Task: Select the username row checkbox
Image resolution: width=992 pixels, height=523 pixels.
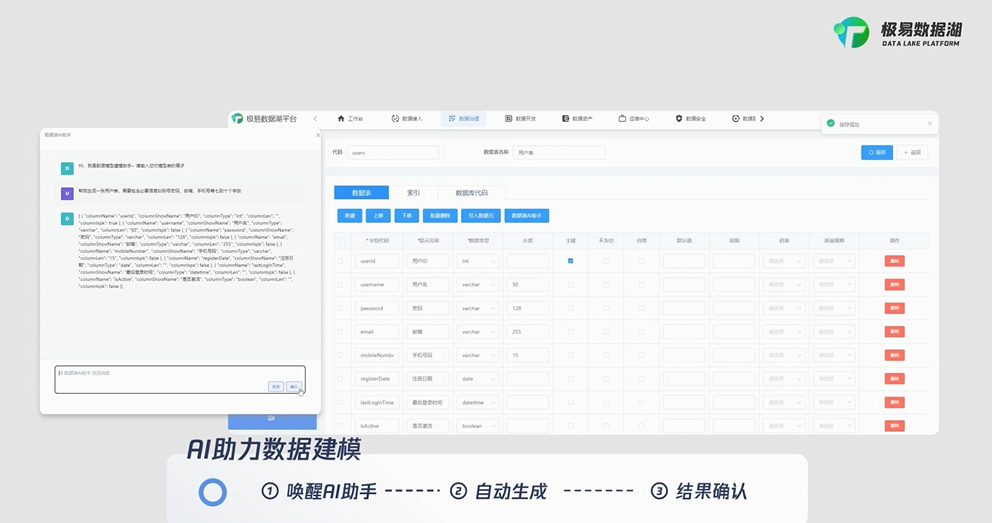Action: pyautogui.click(x=340, y=285)
